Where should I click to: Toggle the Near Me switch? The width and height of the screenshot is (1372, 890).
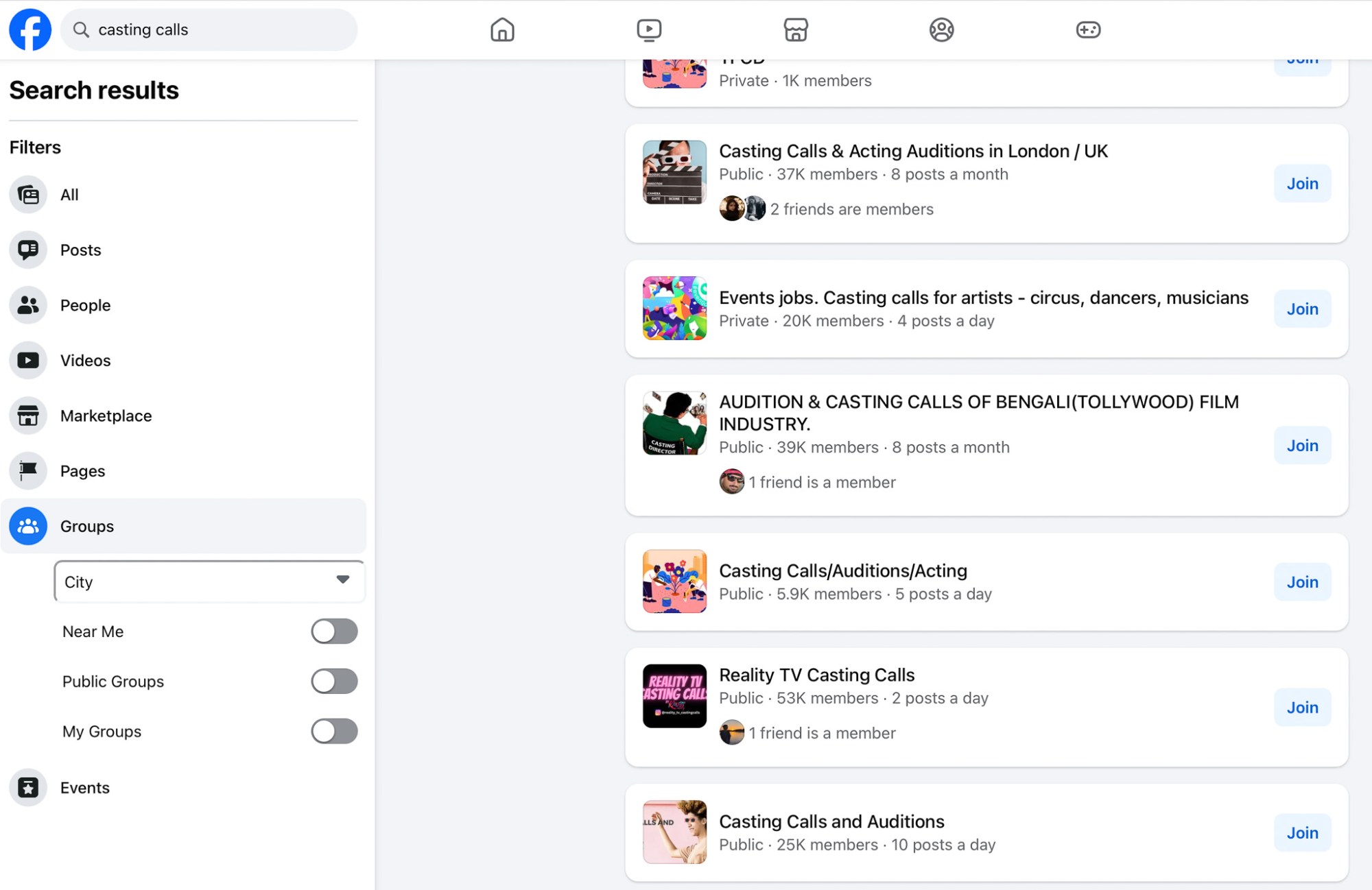point(334,631)
